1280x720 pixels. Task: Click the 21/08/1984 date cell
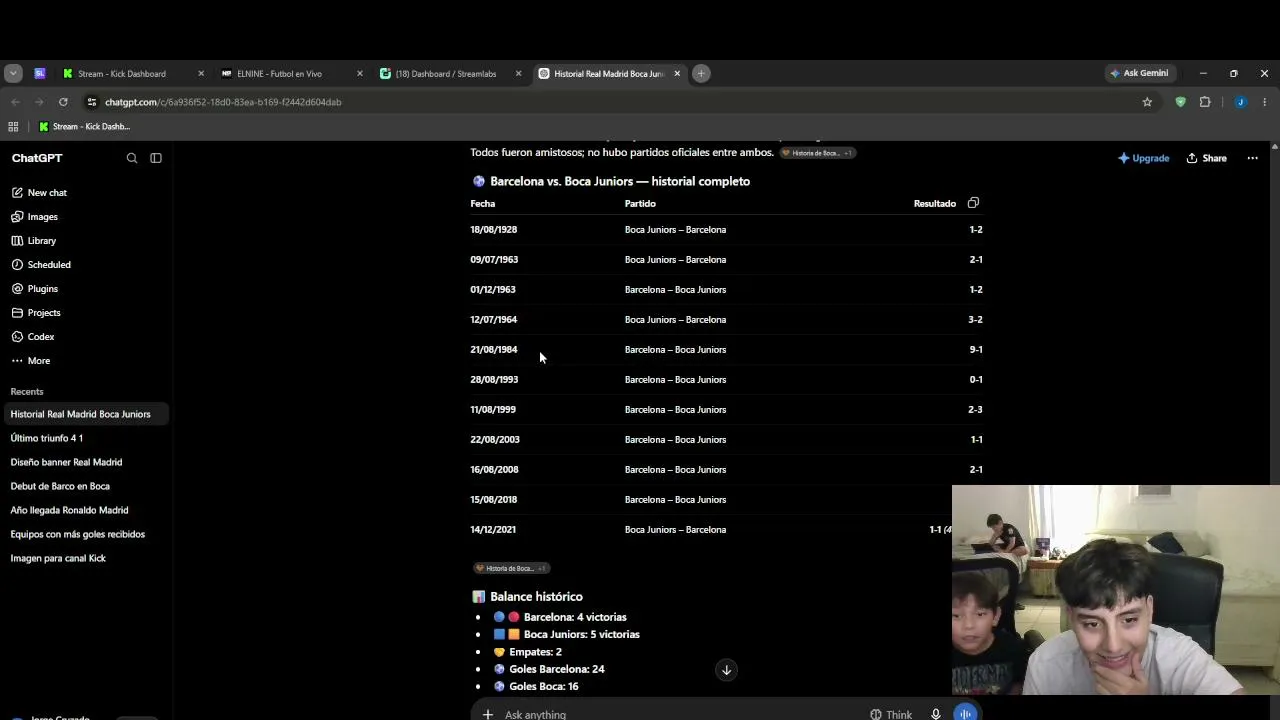tap(494, 350)
